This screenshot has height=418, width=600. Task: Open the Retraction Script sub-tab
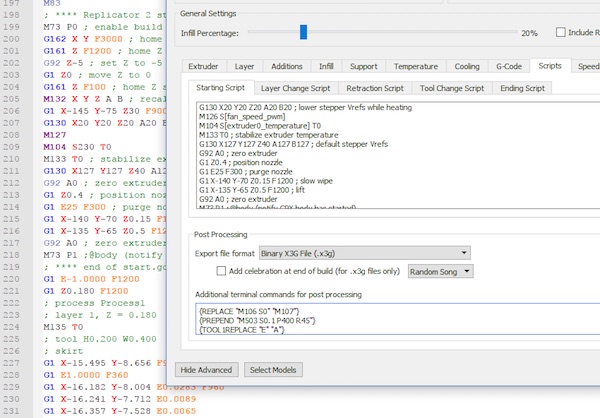(x=375, y=88)
